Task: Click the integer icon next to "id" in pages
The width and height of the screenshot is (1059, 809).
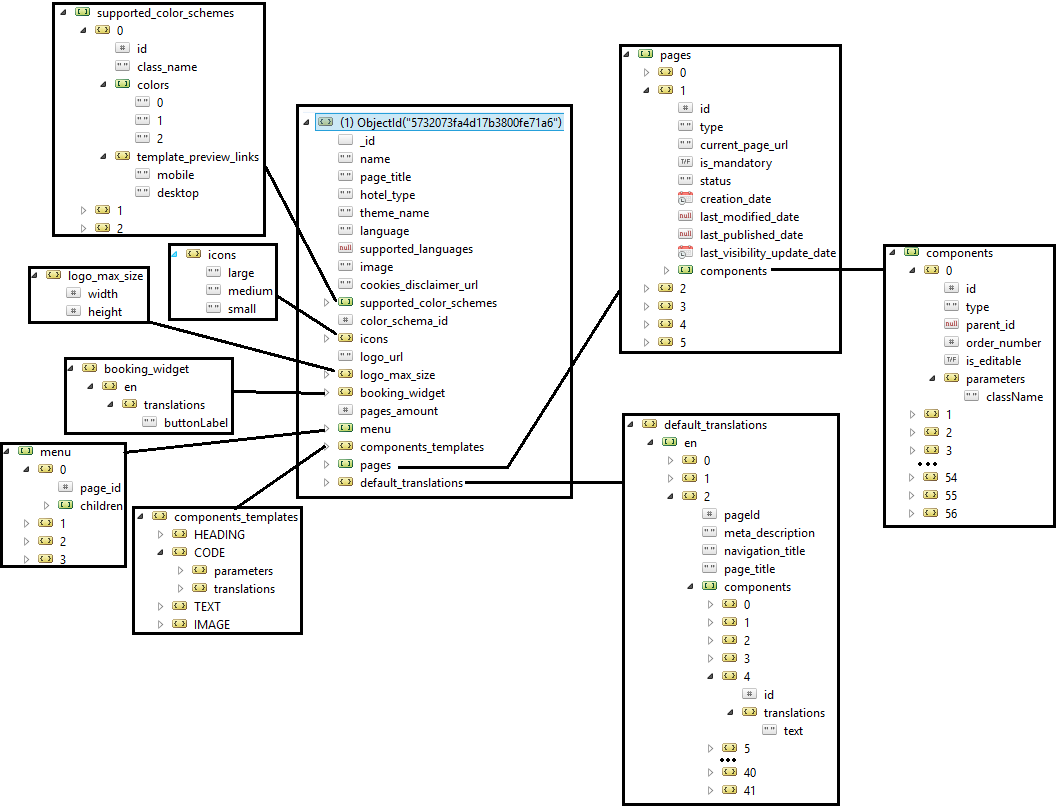Action: (684, 108)
